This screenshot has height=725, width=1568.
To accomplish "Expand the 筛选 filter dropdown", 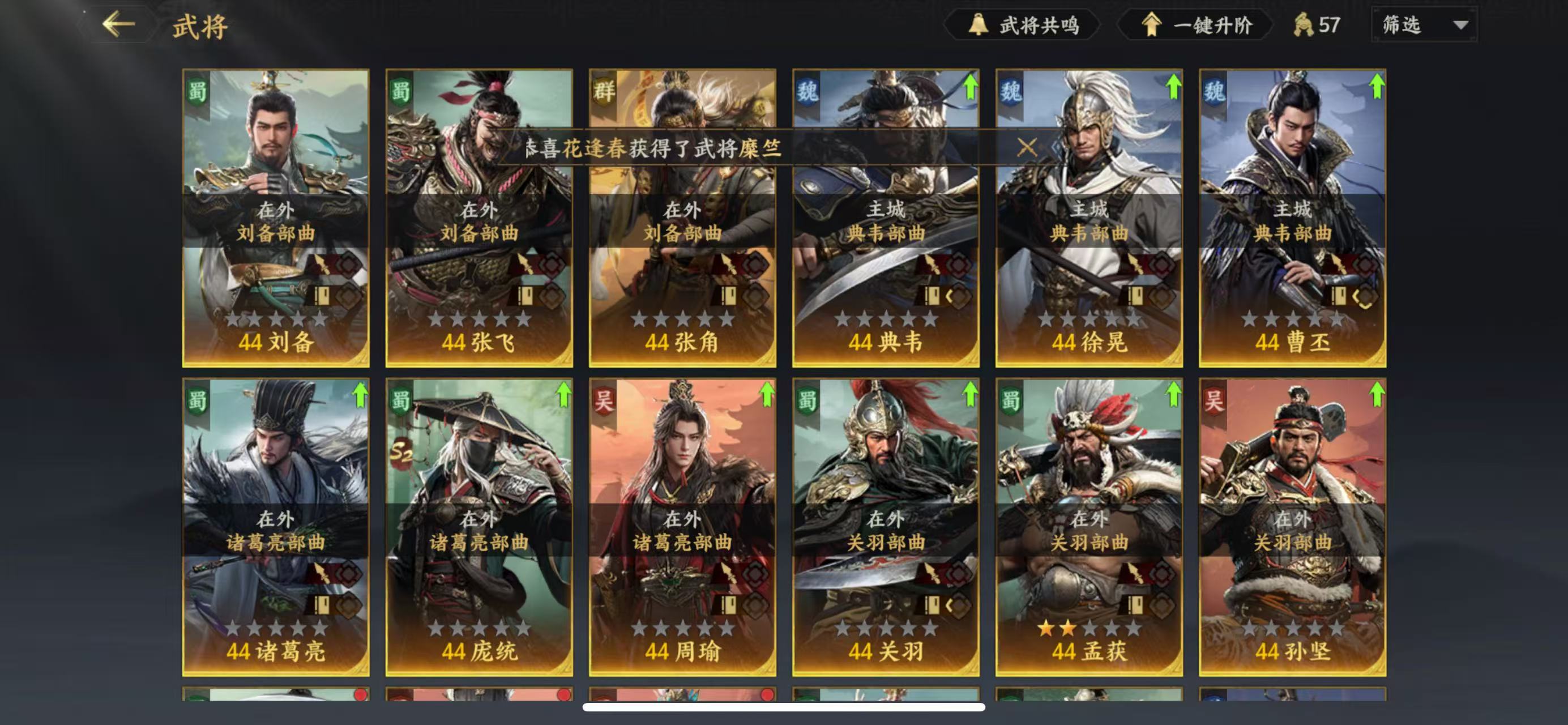I will click(x=1424, y=24).
